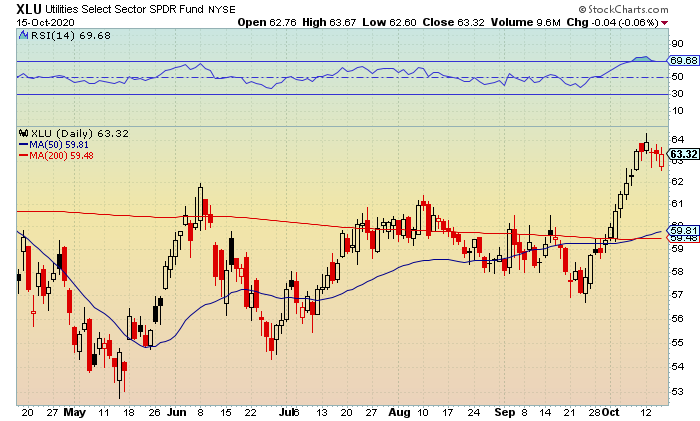This screenshot has height=421, width=700.
Task: Click the price axis label 56
Action: pos(677,318)
